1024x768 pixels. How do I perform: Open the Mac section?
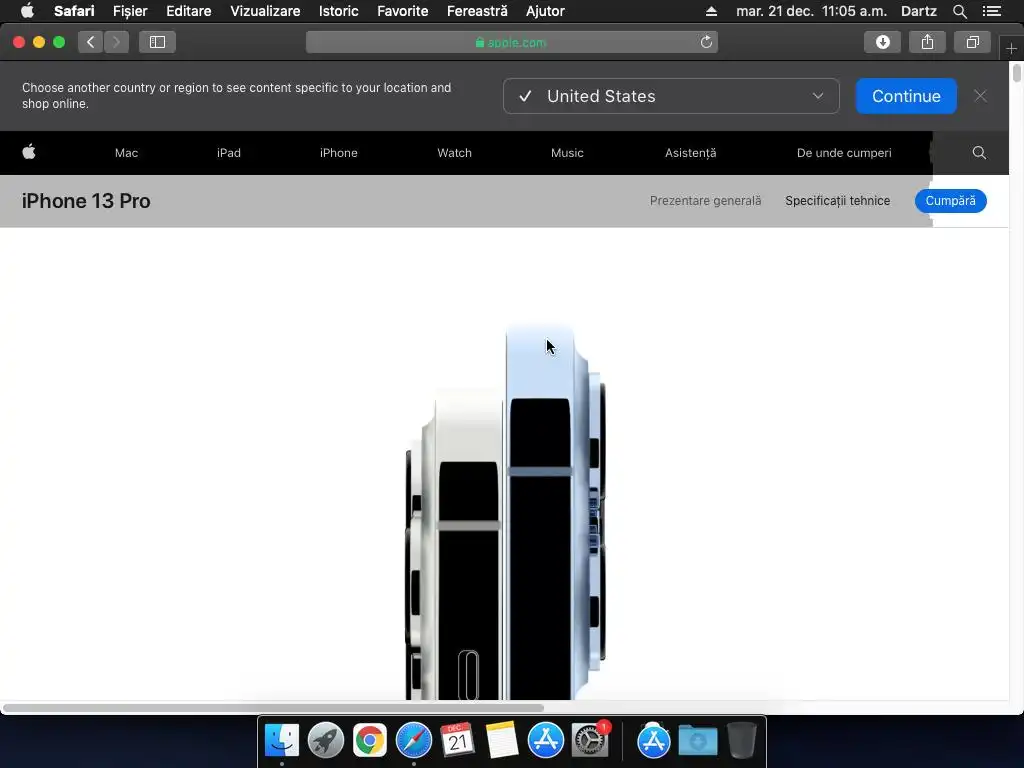pyautogui.click(x=126, y=153)
